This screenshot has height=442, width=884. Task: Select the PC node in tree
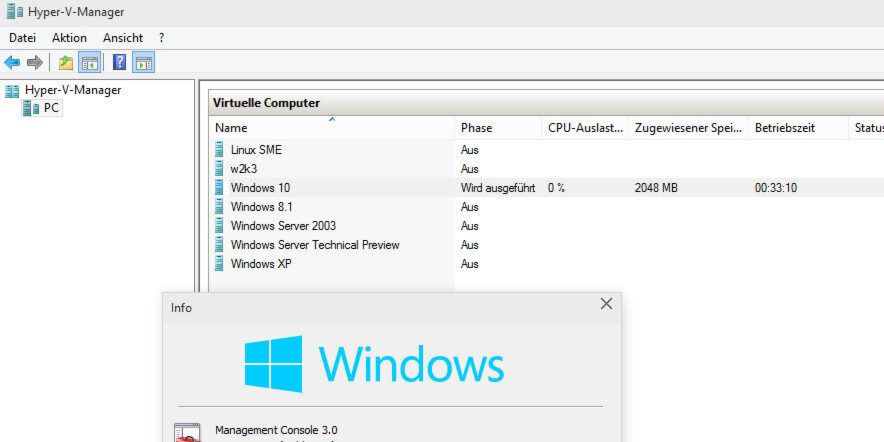(51, 108)
